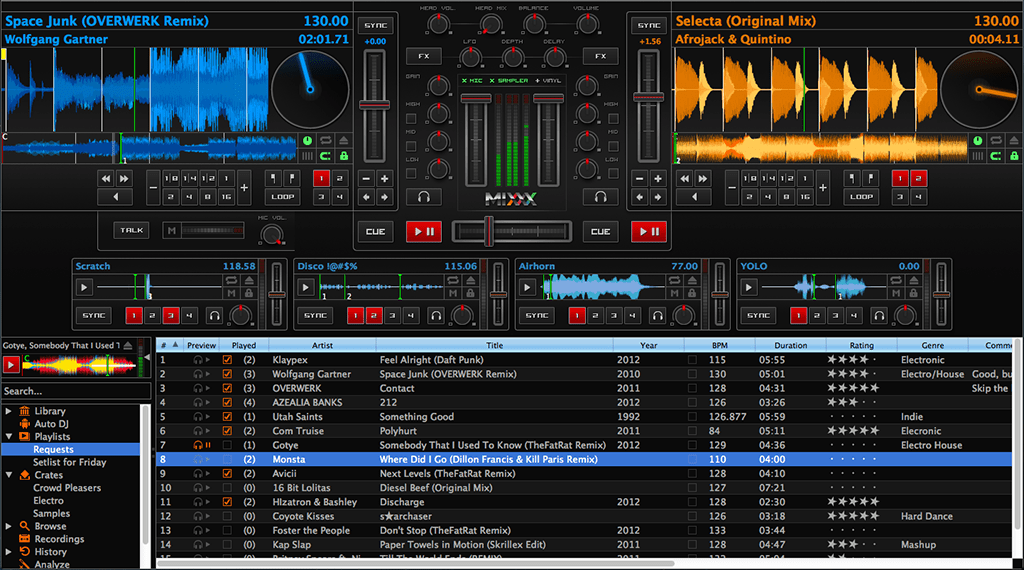Expand the Browse tree node

8,526
